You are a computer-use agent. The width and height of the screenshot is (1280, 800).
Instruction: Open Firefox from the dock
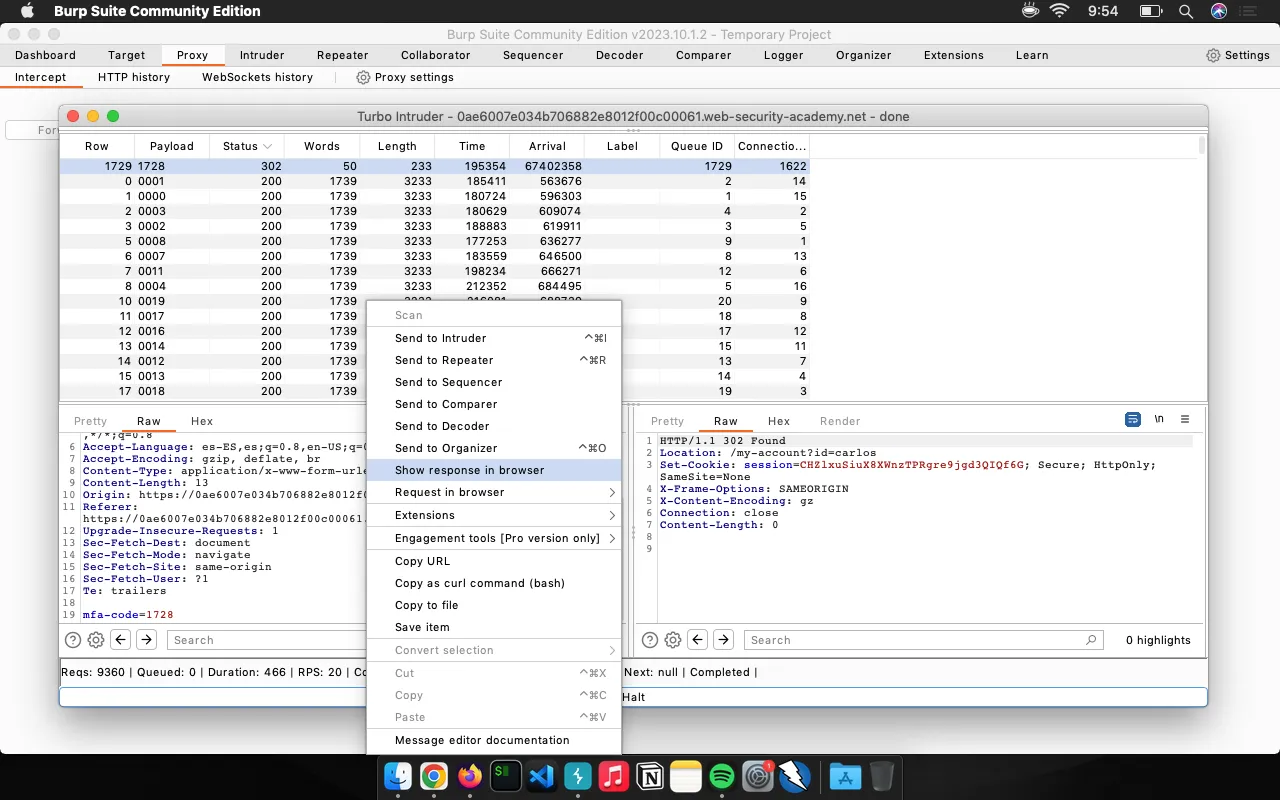pos(469,776)
